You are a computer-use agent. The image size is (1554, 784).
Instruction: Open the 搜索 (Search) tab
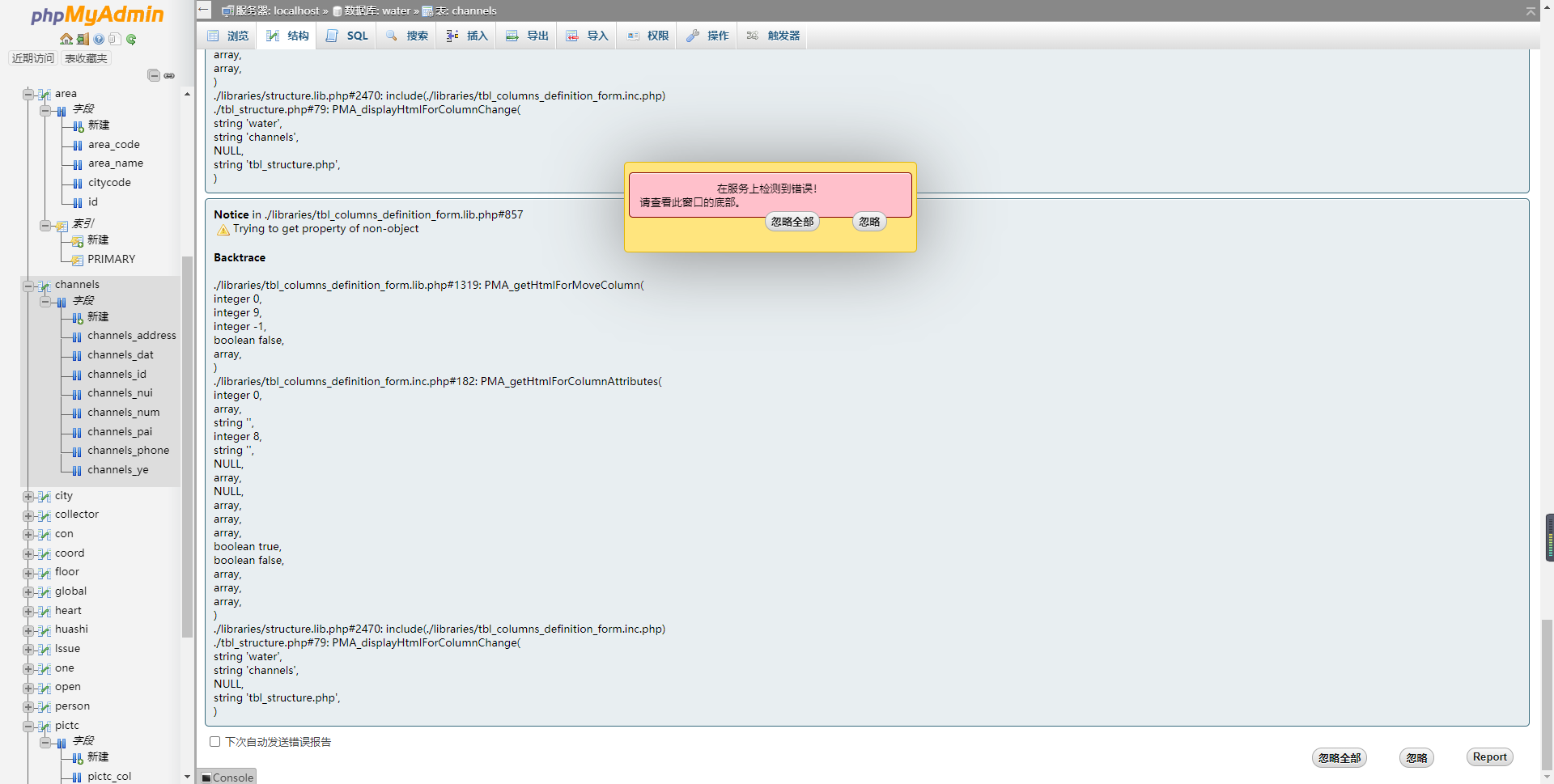(x=406, y=36)
